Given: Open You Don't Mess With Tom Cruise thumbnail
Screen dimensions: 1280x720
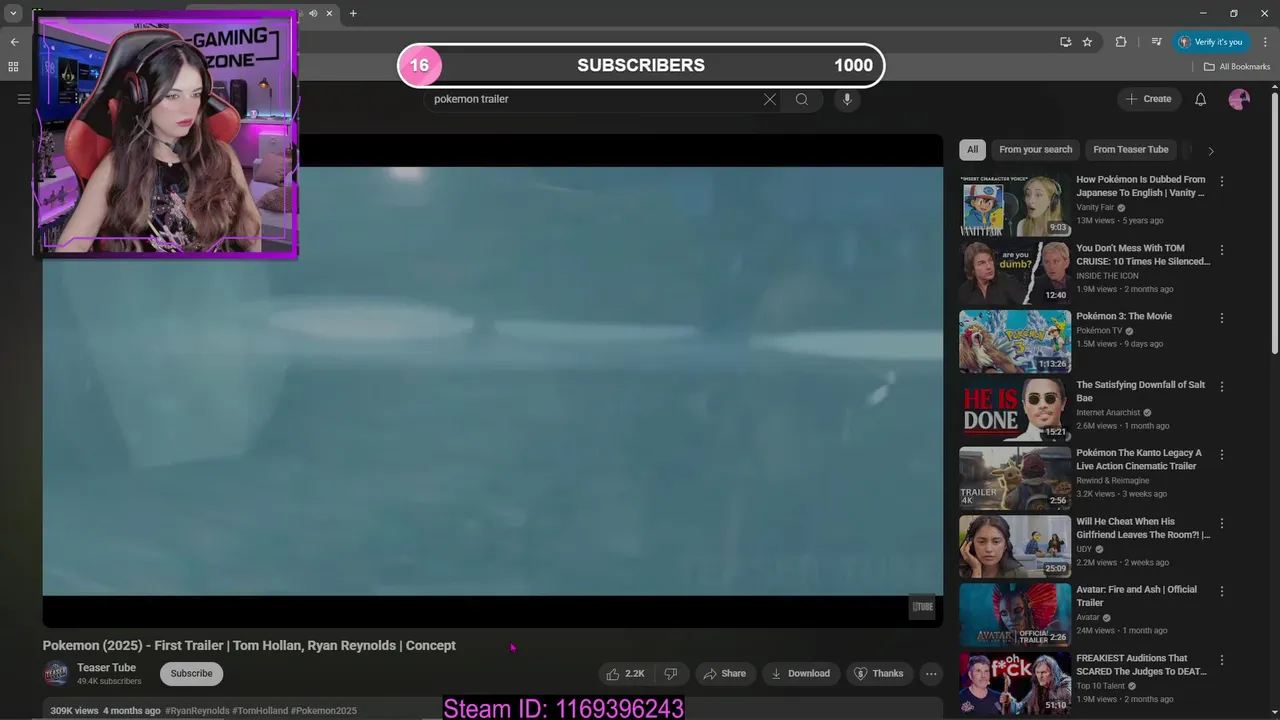Looking at the screenshot, I should [1015, 274].
